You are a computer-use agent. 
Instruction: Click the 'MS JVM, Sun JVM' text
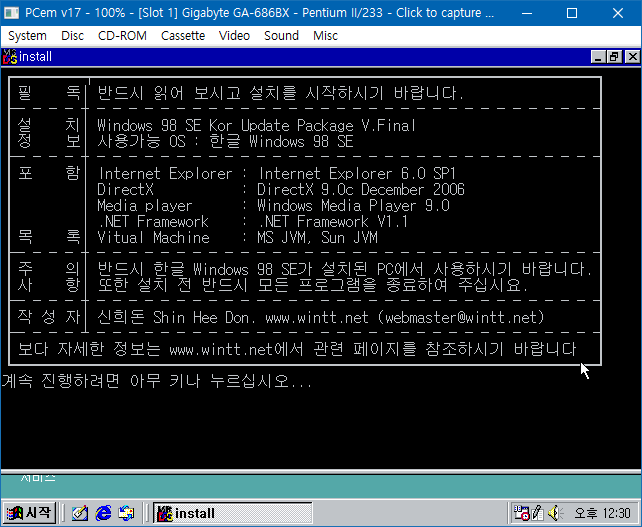click(x=317, y=237)
